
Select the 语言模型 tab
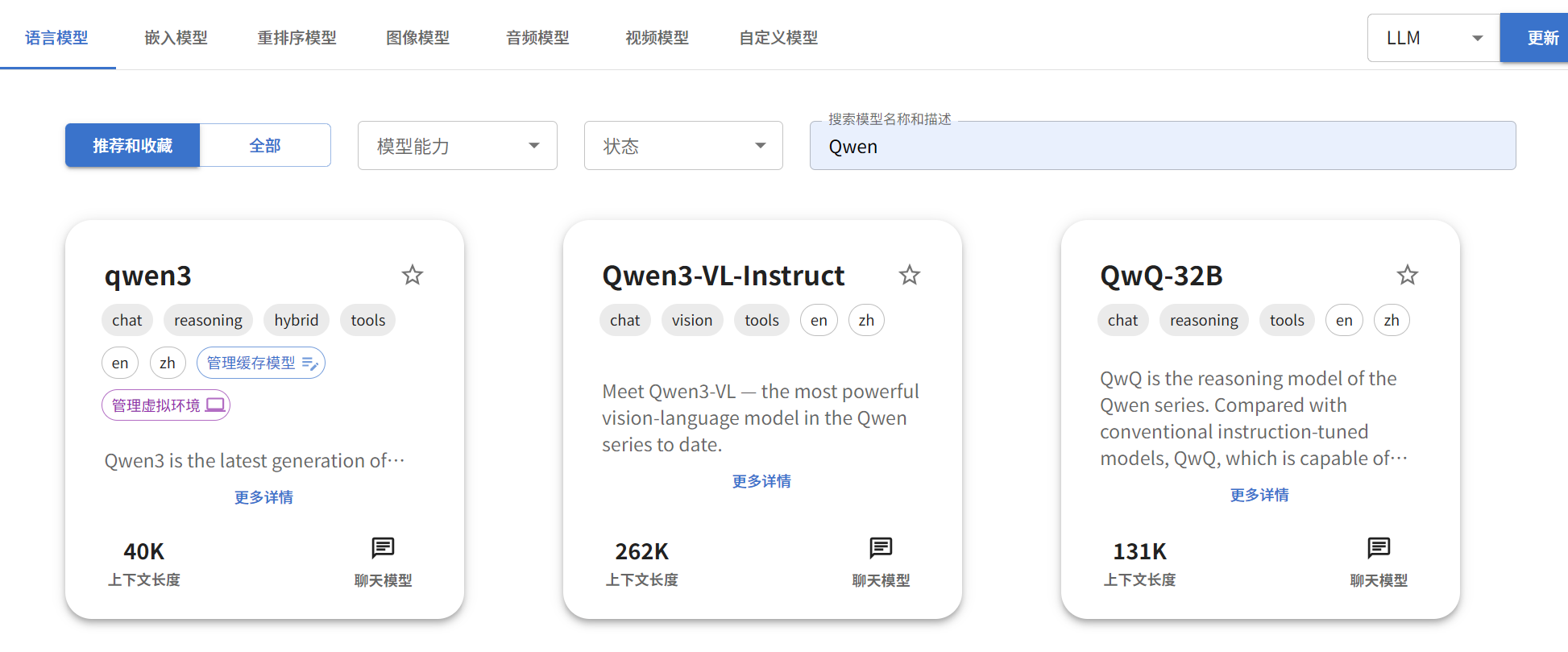pyautogui.click(x=56, y=38)
